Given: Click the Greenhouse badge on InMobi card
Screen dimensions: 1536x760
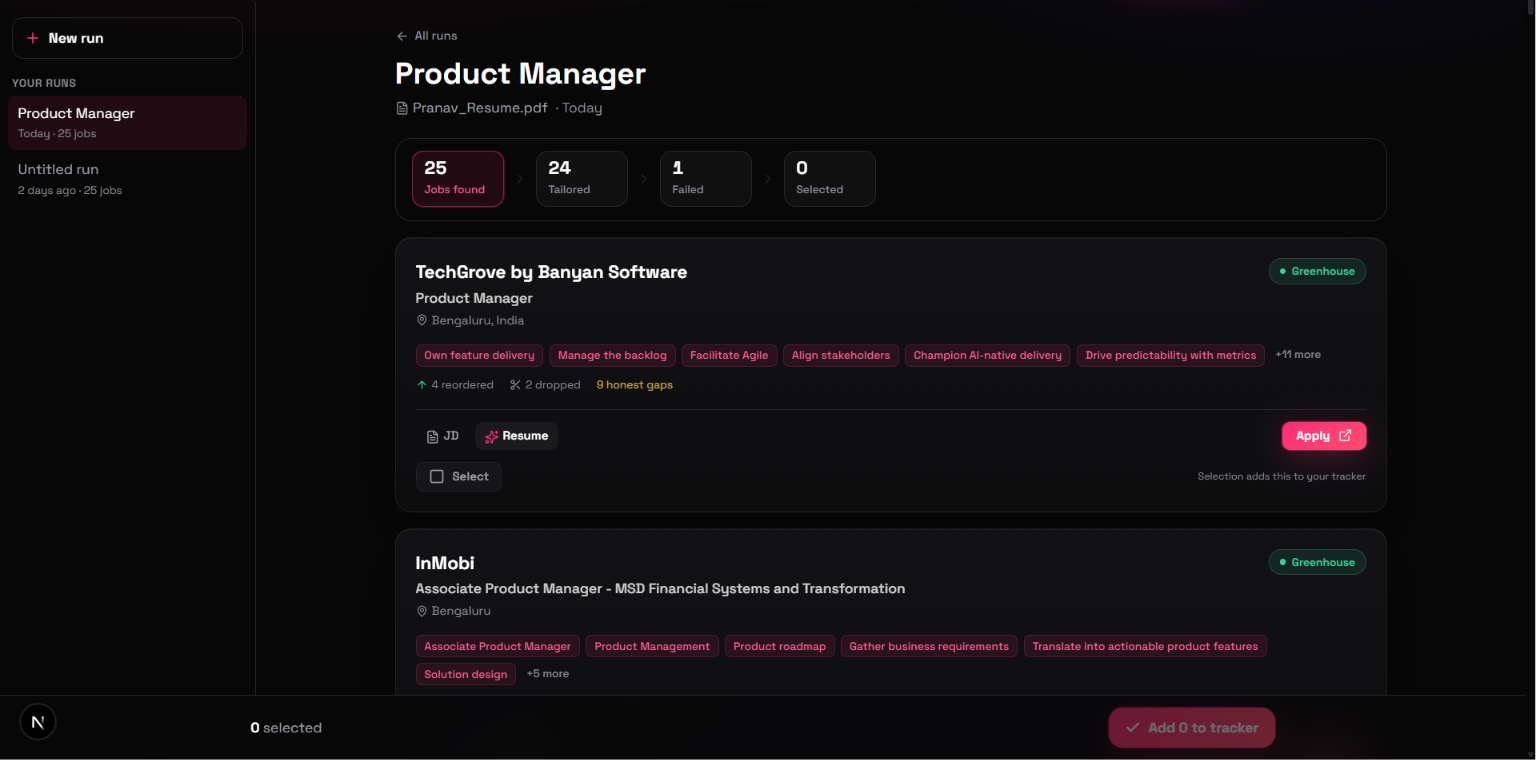Looking at the screenshot, I should (x=1317, y=562).
